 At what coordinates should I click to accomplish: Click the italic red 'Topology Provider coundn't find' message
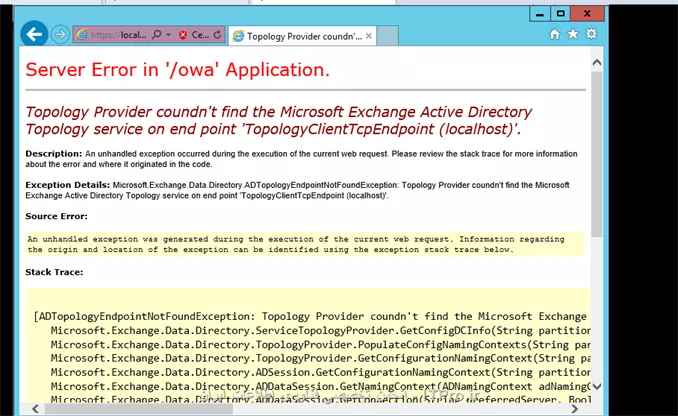[278, 121]
